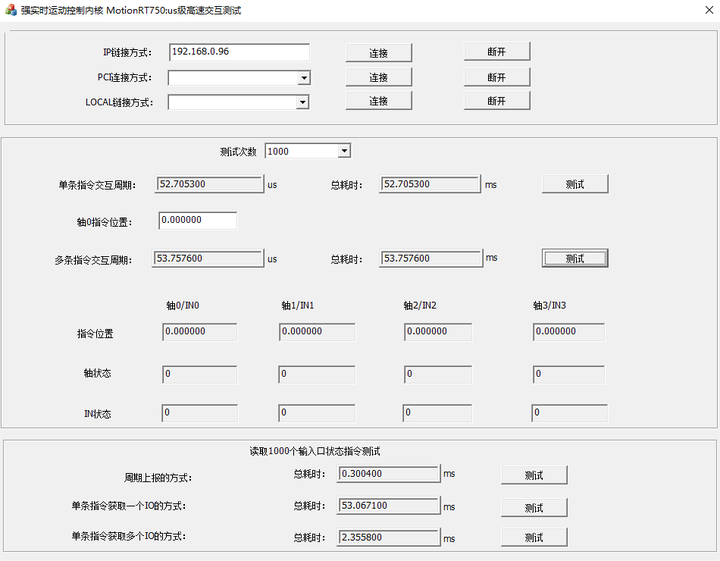Open the PCI connection method dropdown
720x561 pixels.
point(304,78)
